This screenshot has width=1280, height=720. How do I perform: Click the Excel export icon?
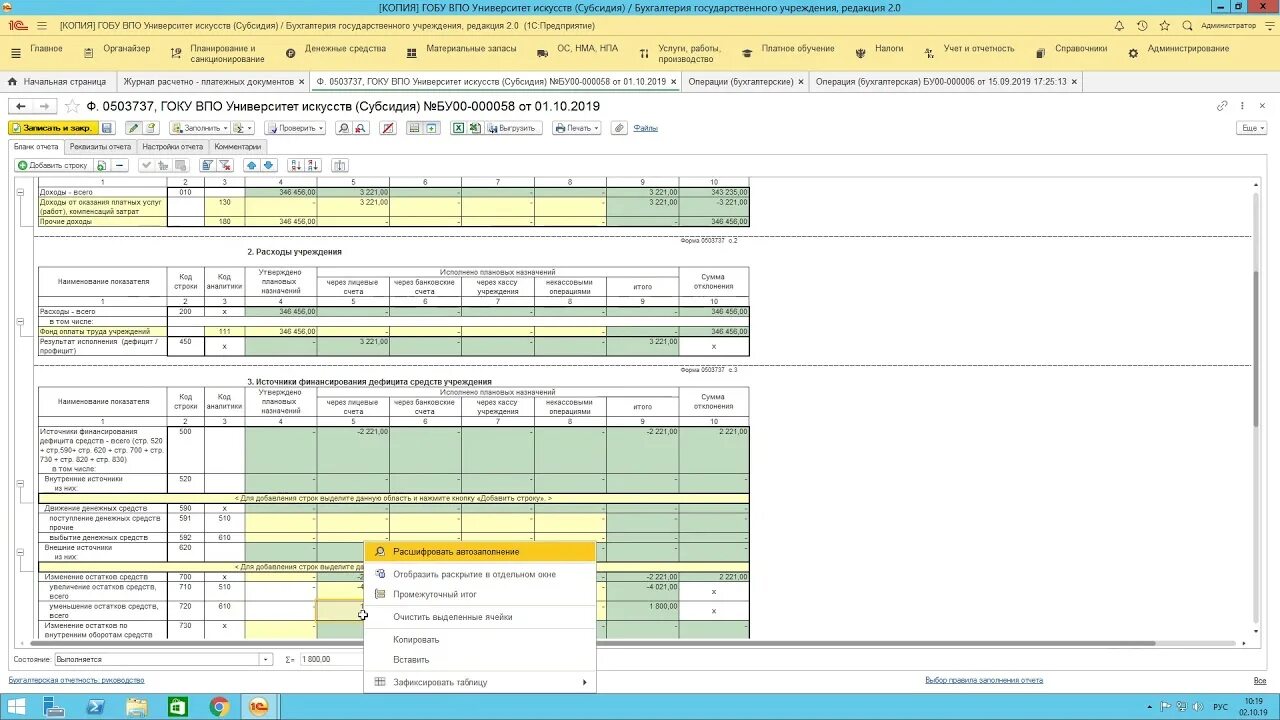pyautogui.click(x=458, y=128)
